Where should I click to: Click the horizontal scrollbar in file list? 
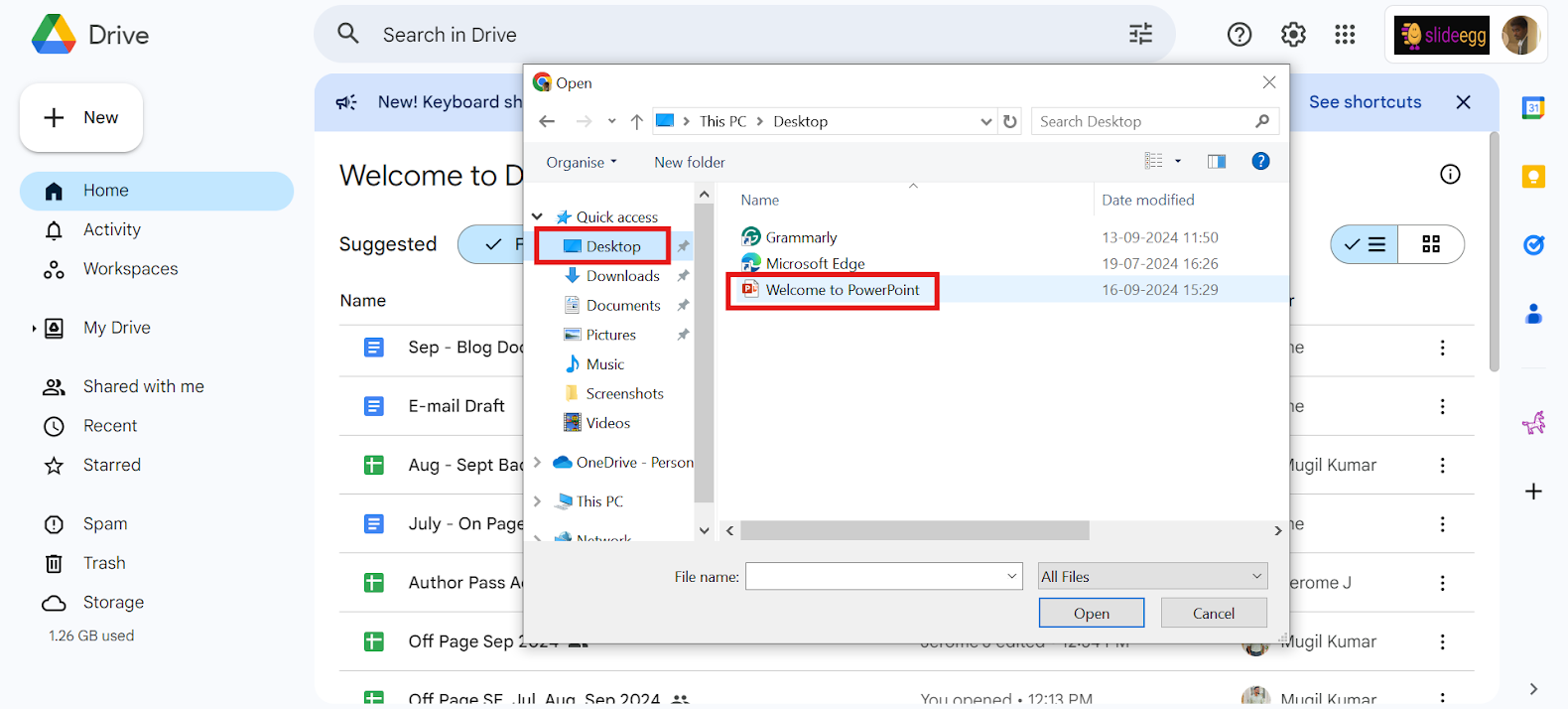point(915,530)
